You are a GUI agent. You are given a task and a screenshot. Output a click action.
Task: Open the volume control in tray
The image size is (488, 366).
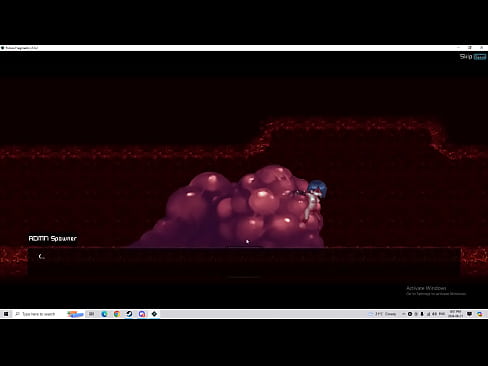coord(434,314)
